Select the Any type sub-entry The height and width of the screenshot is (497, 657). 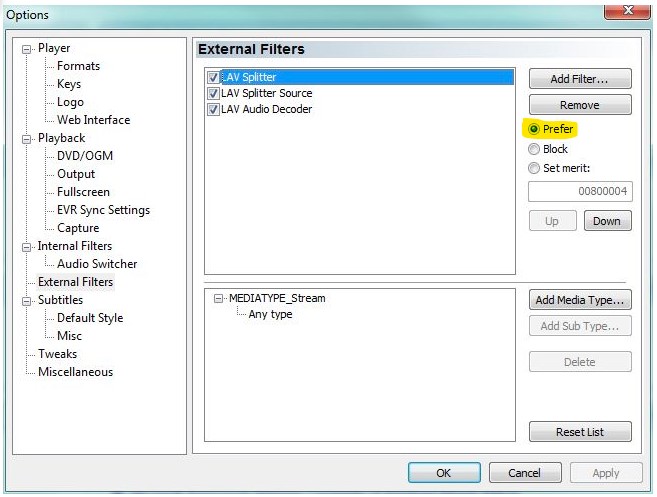pos(270,314)
